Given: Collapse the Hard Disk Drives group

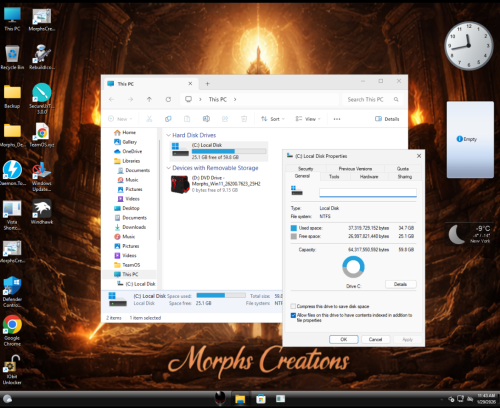Looking at the screenshot, I should [x=168, y=135].
